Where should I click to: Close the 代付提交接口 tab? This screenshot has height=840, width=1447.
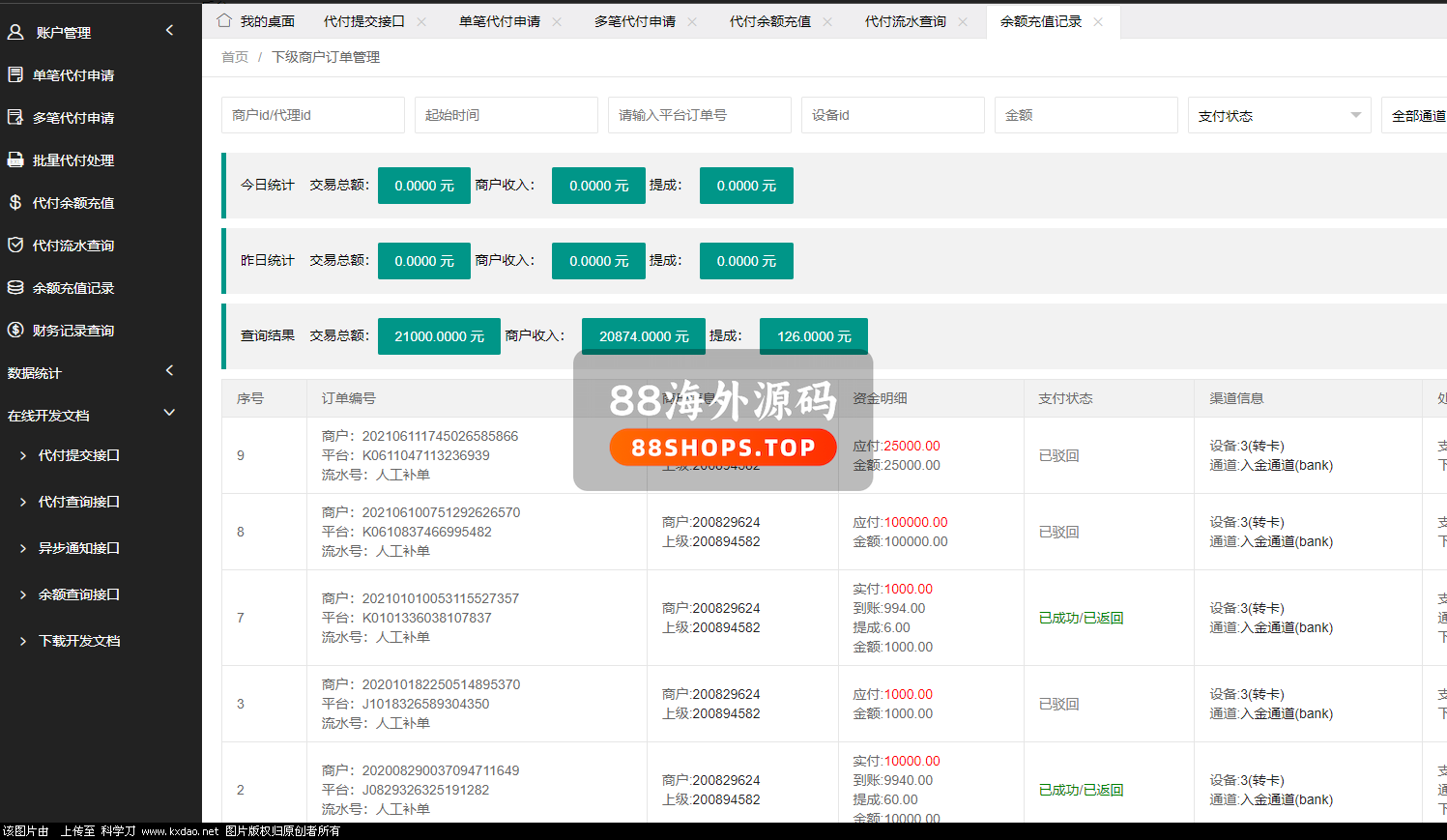[421, 21]
